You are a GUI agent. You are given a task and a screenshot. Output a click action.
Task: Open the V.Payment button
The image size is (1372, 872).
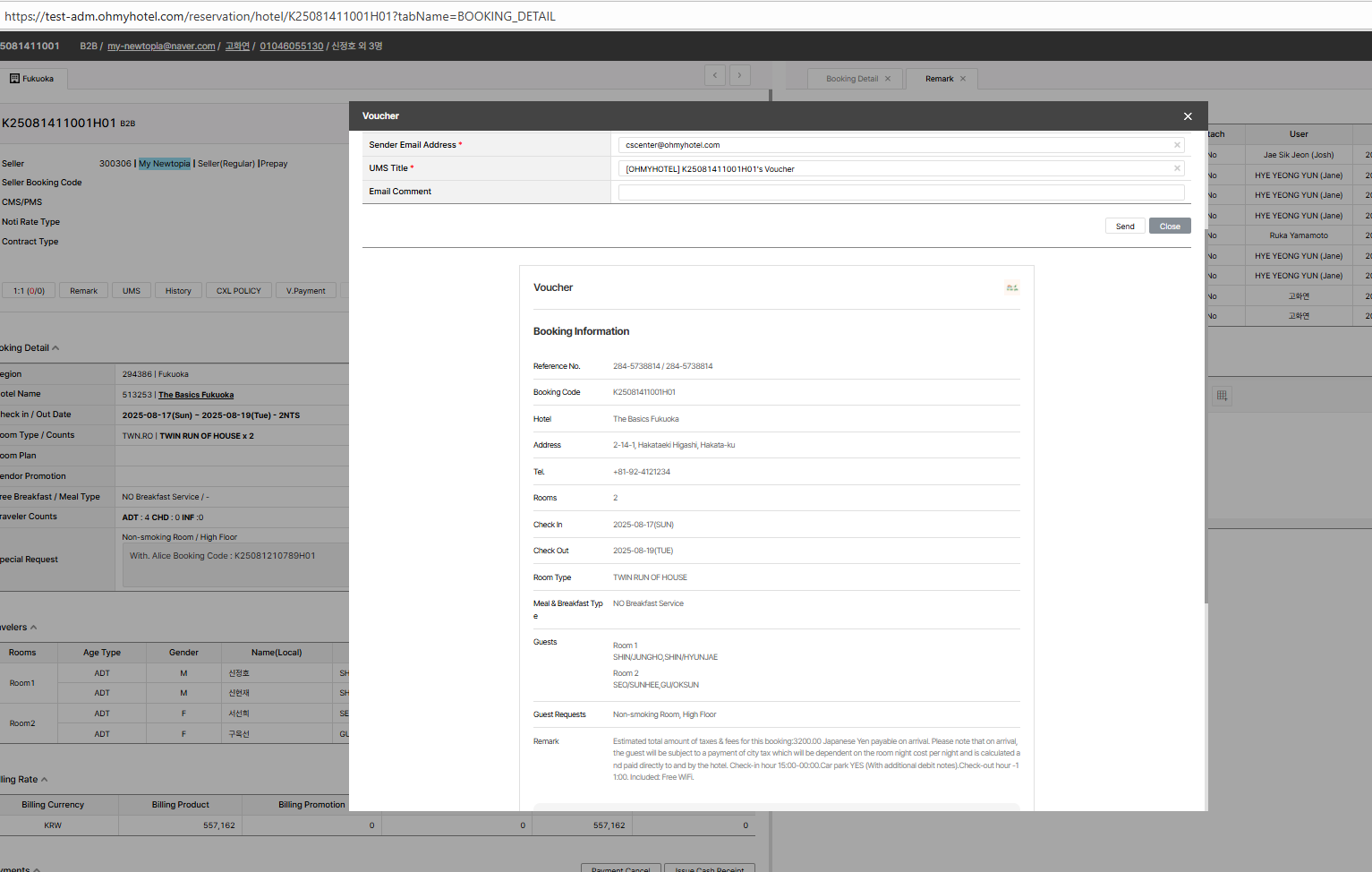306,291
